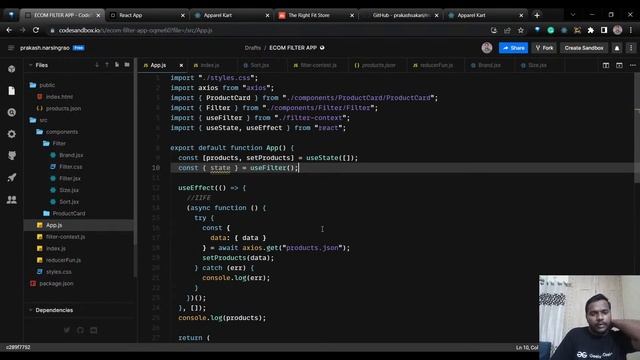Click the upload files icon in Files header
Image resolution: width=640 pixels, height=360 pixels.
[107, 65]
